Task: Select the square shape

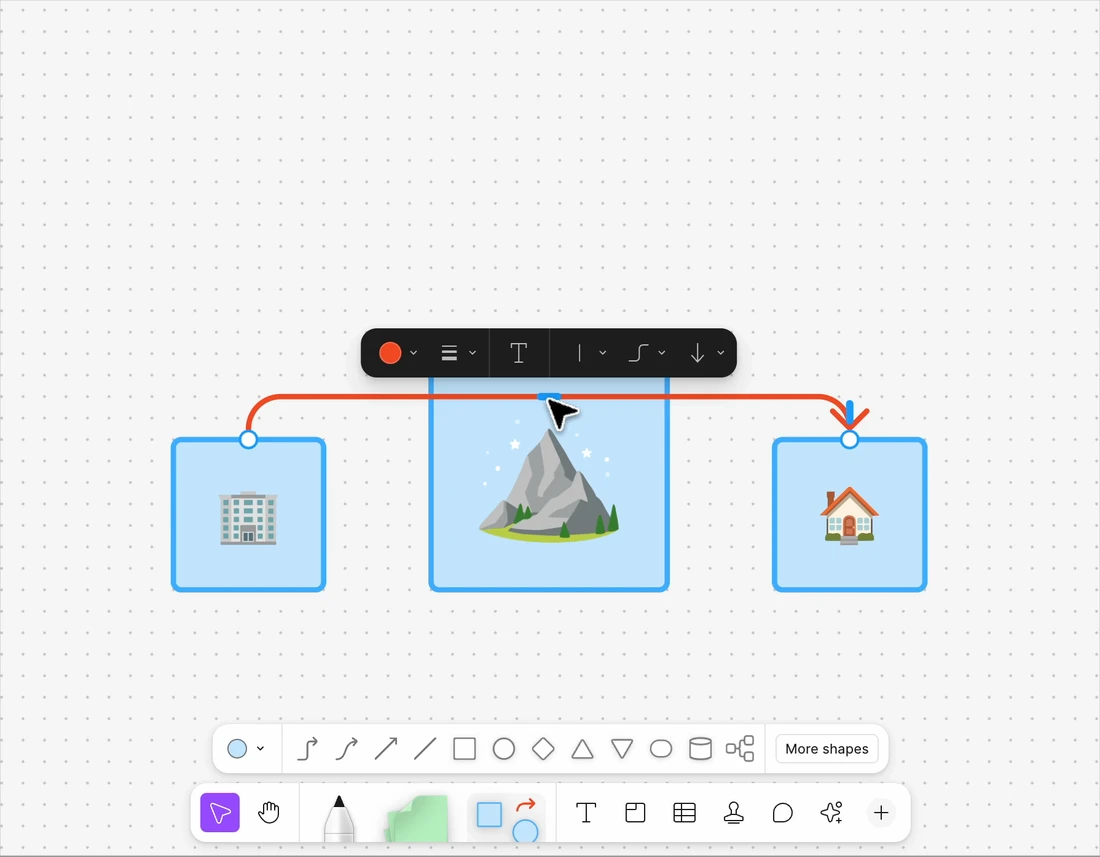Action: (x=464, y=748)
